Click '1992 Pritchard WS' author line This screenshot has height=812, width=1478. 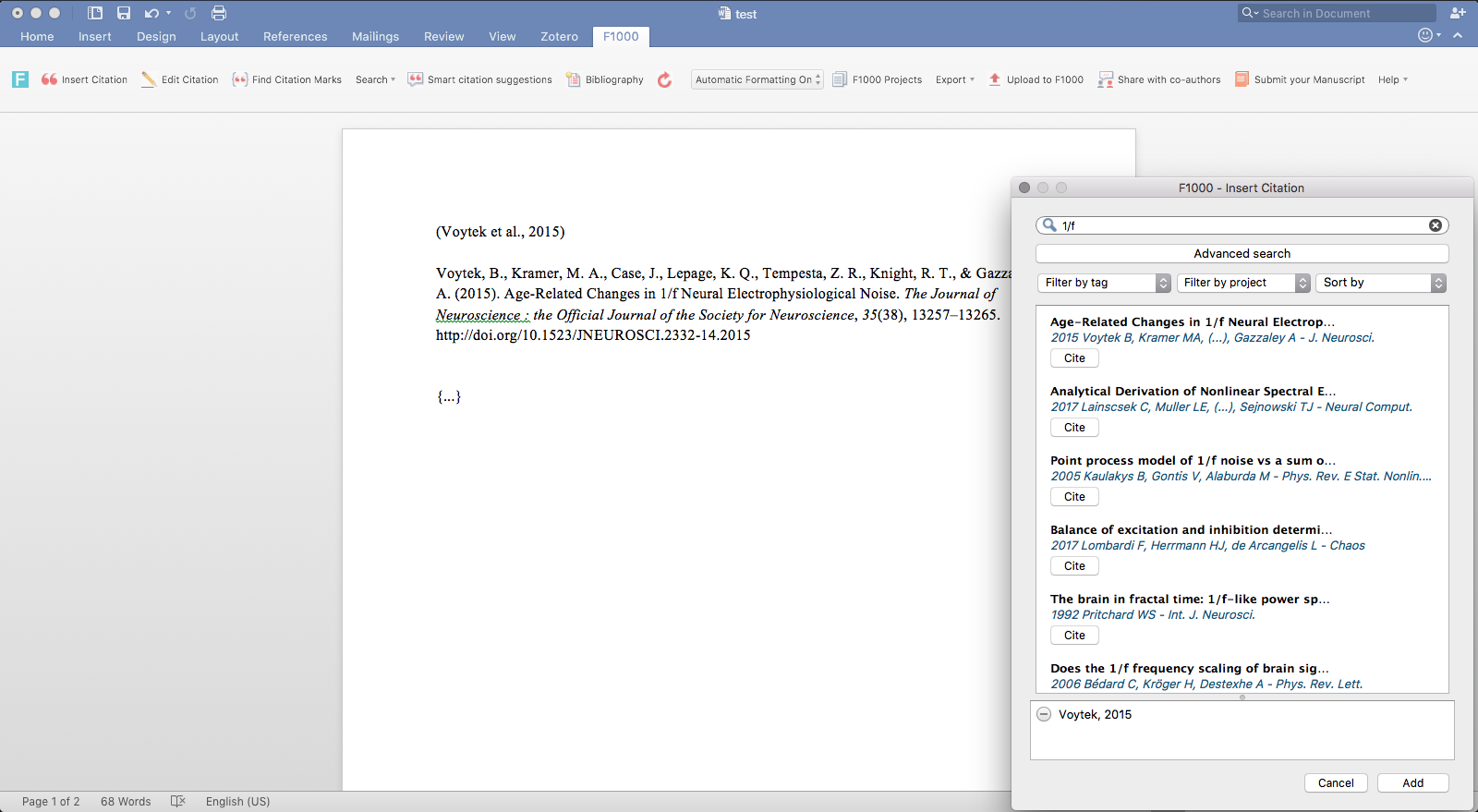click(x=1153, y=614)
